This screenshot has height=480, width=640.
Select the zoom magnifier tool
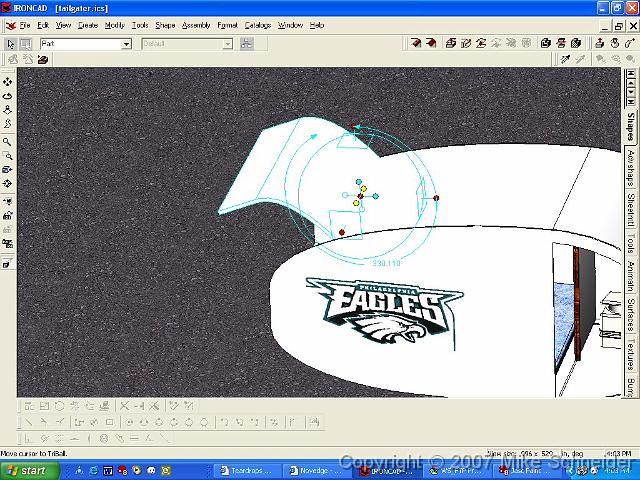pyautogui.click(x=7, y=142)
